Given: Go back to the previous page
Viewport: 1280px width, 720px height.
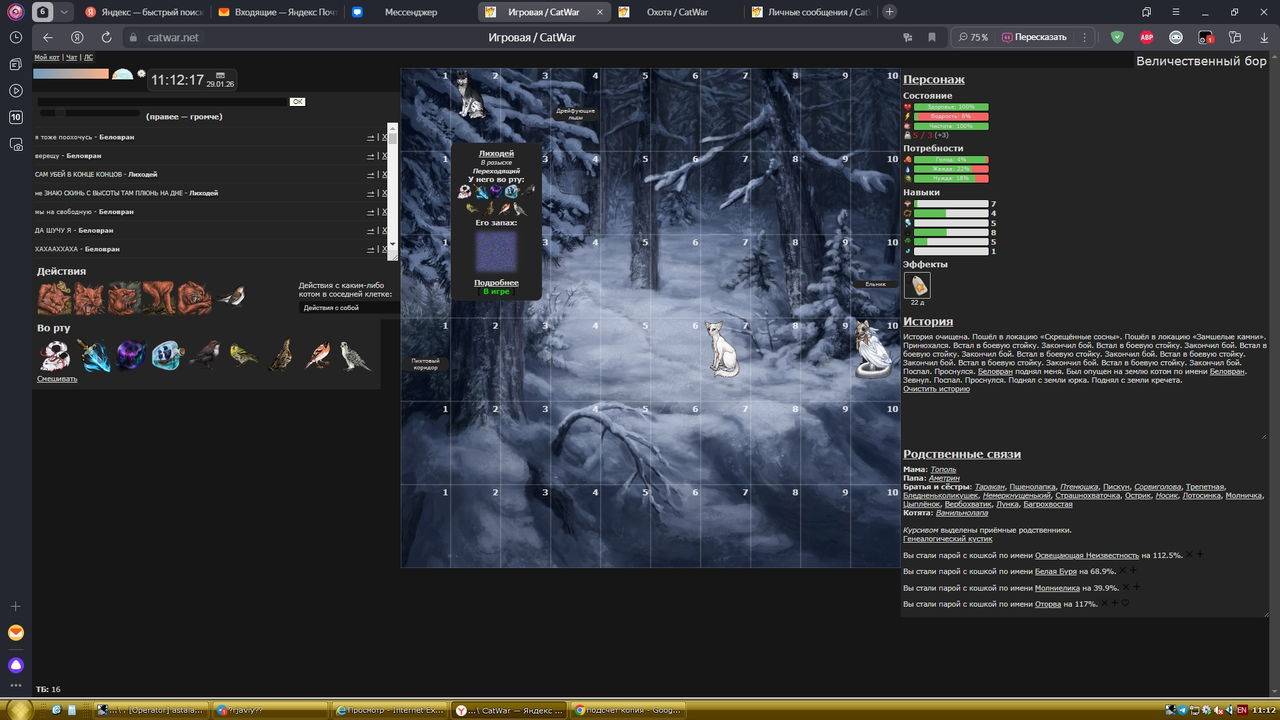Looking at the screenshot, I should click(x=48, y=37).
